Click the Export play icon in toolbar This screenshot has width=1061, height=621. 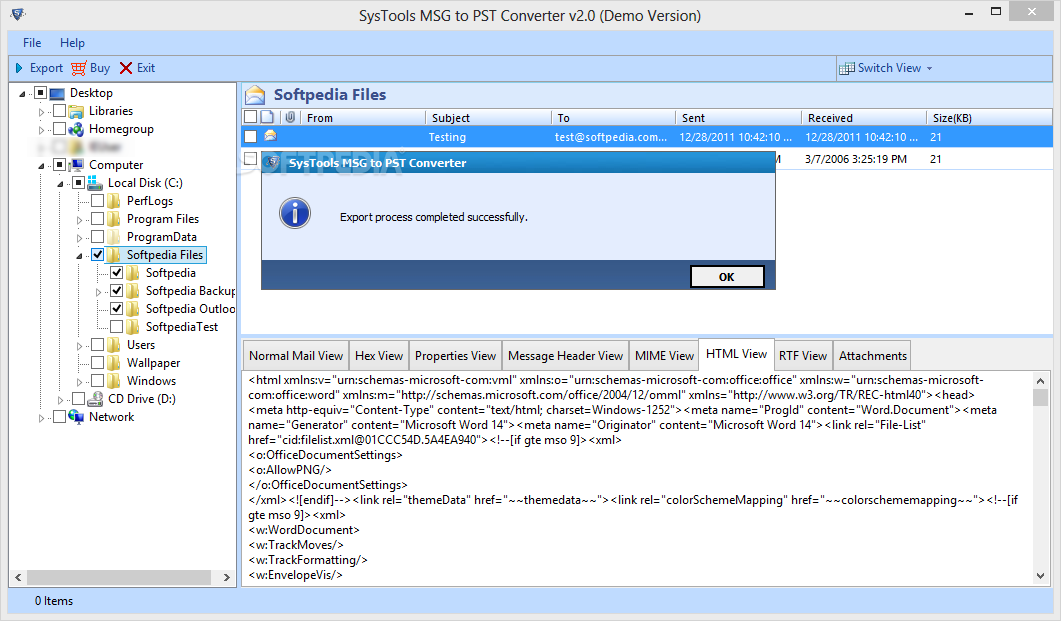click(20, 68)
